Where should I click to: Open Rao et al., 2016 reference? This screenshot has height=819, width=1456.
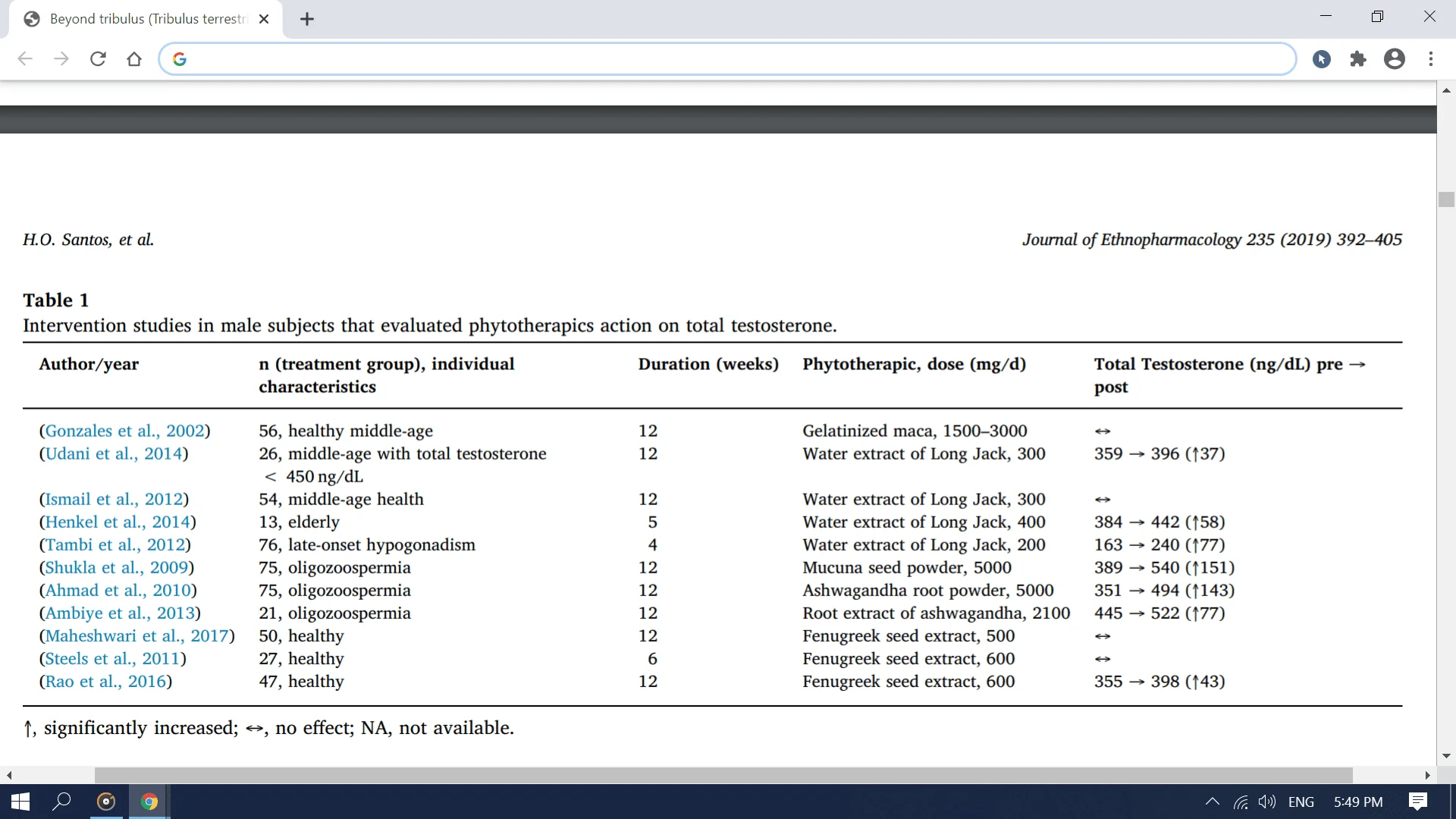106,681
